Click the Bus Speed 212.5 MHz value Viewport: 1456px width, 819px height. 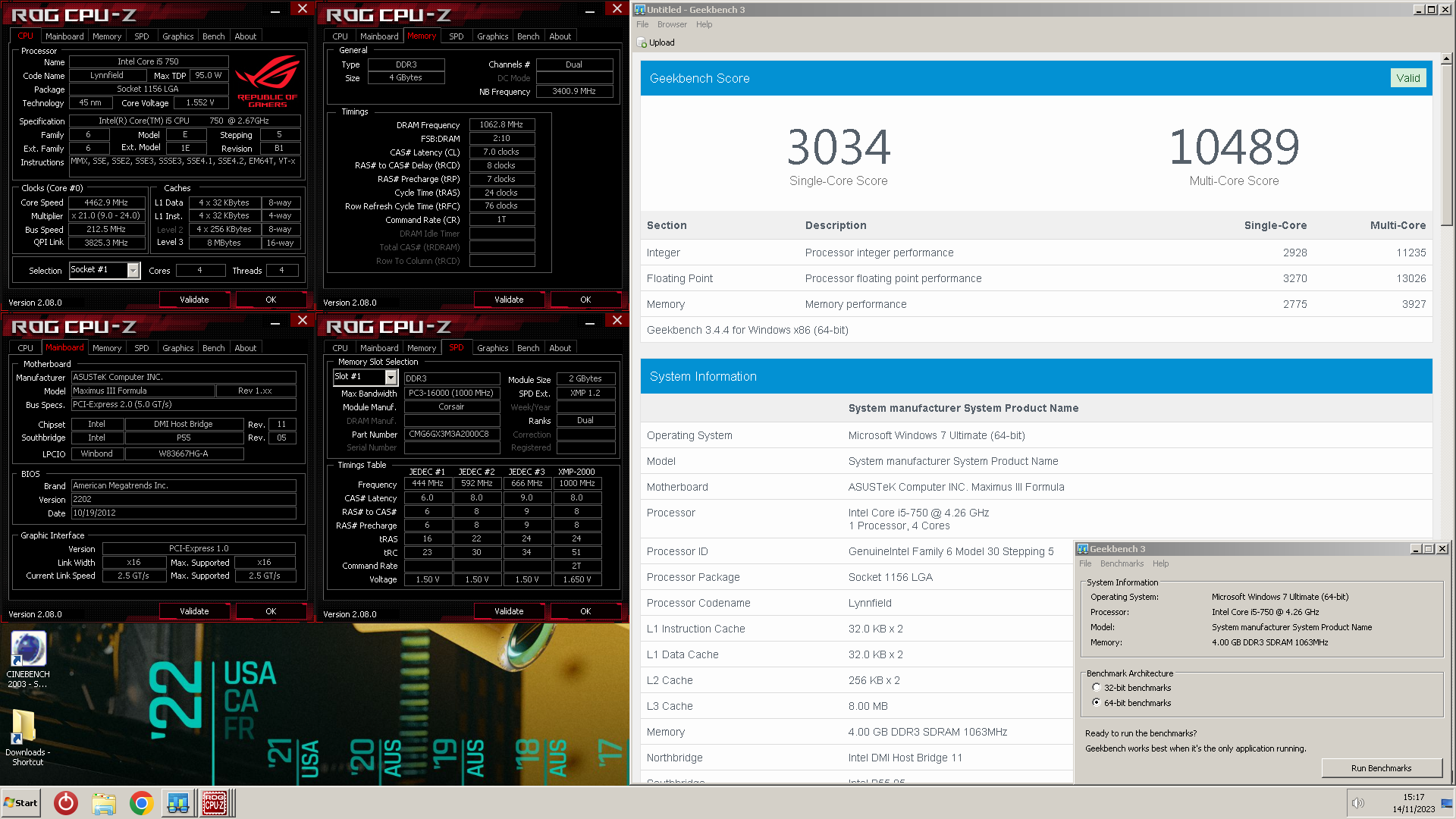click(x=105, y=229)
